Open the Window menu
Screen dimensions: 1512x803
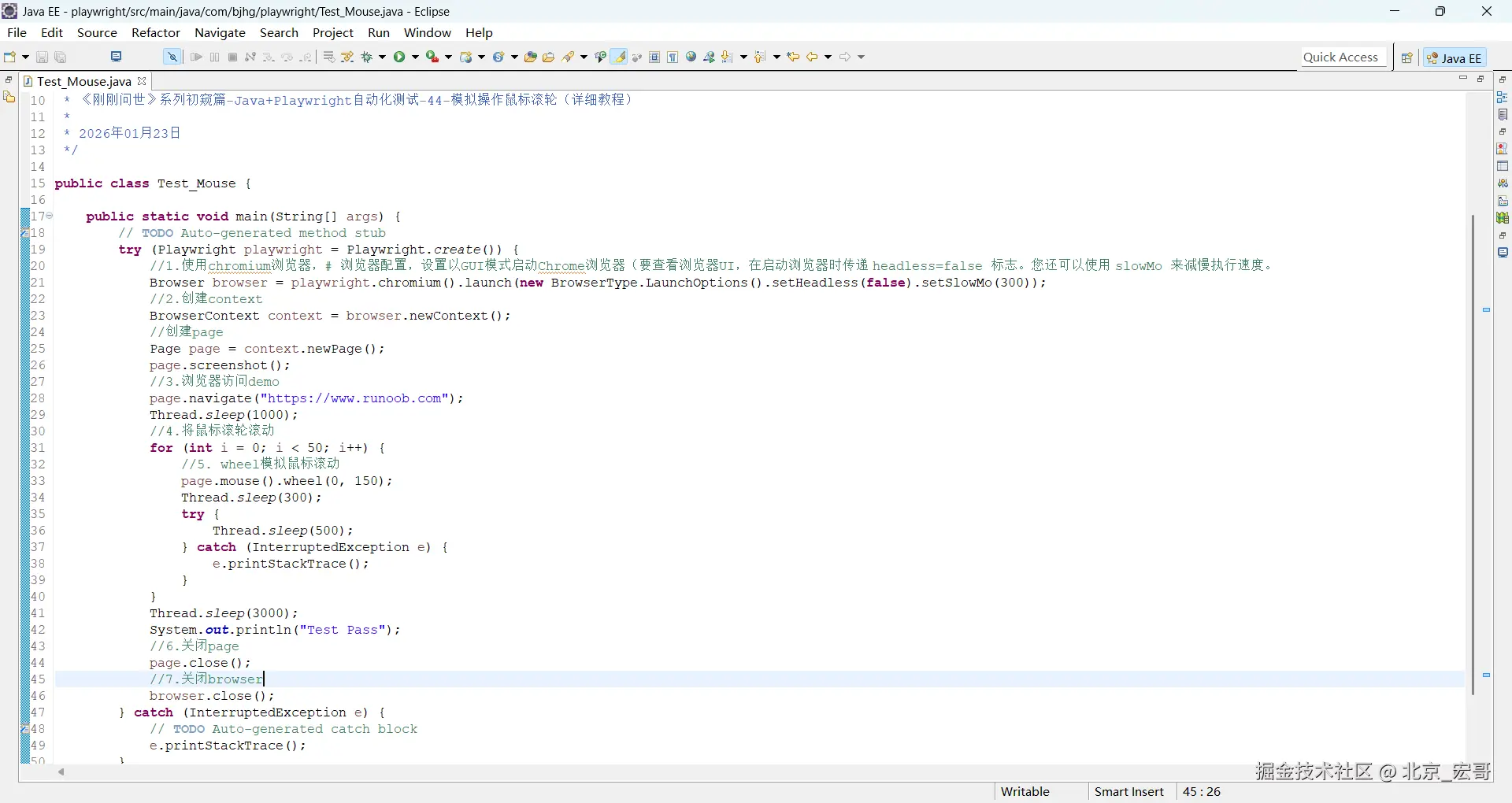coord(427,32)
